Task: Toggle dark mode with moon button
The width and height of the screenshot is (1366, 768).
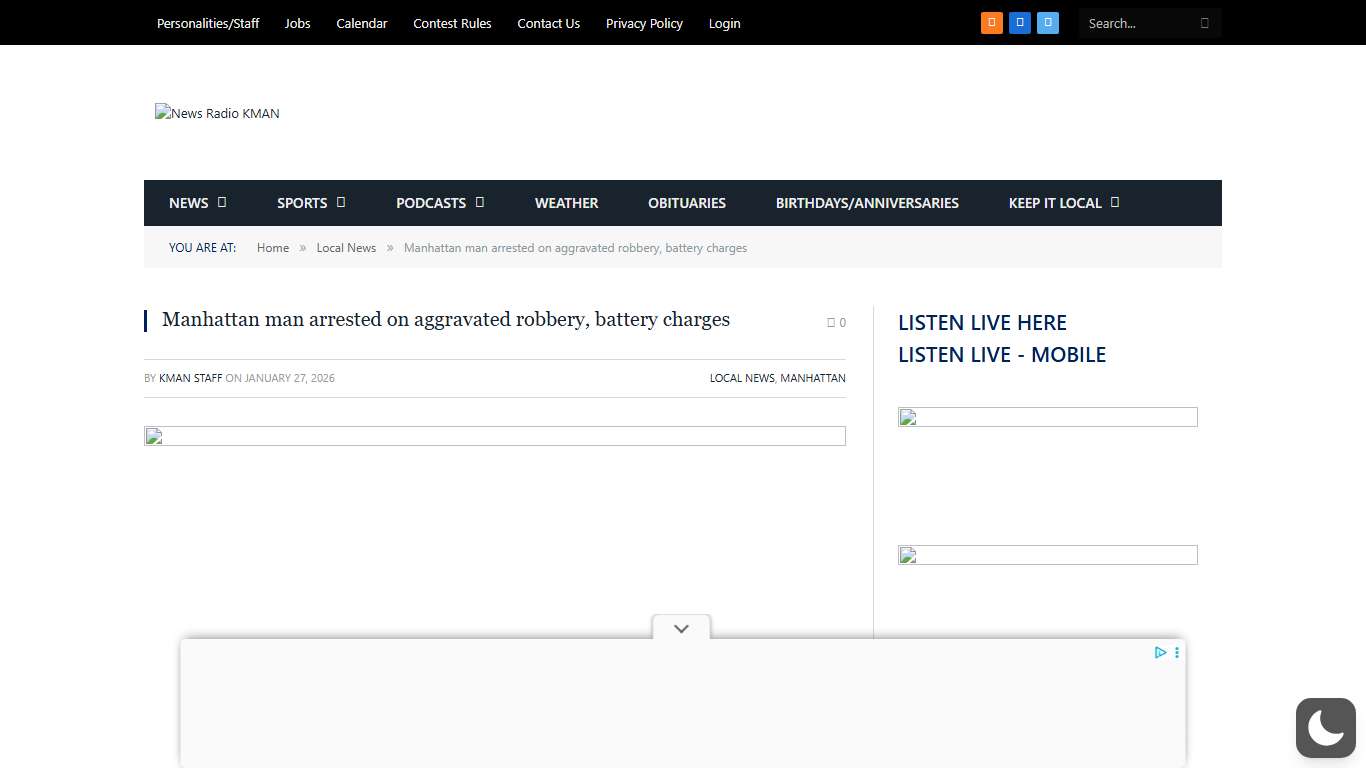Action: pyautogui.click(x=1325, y=727)
